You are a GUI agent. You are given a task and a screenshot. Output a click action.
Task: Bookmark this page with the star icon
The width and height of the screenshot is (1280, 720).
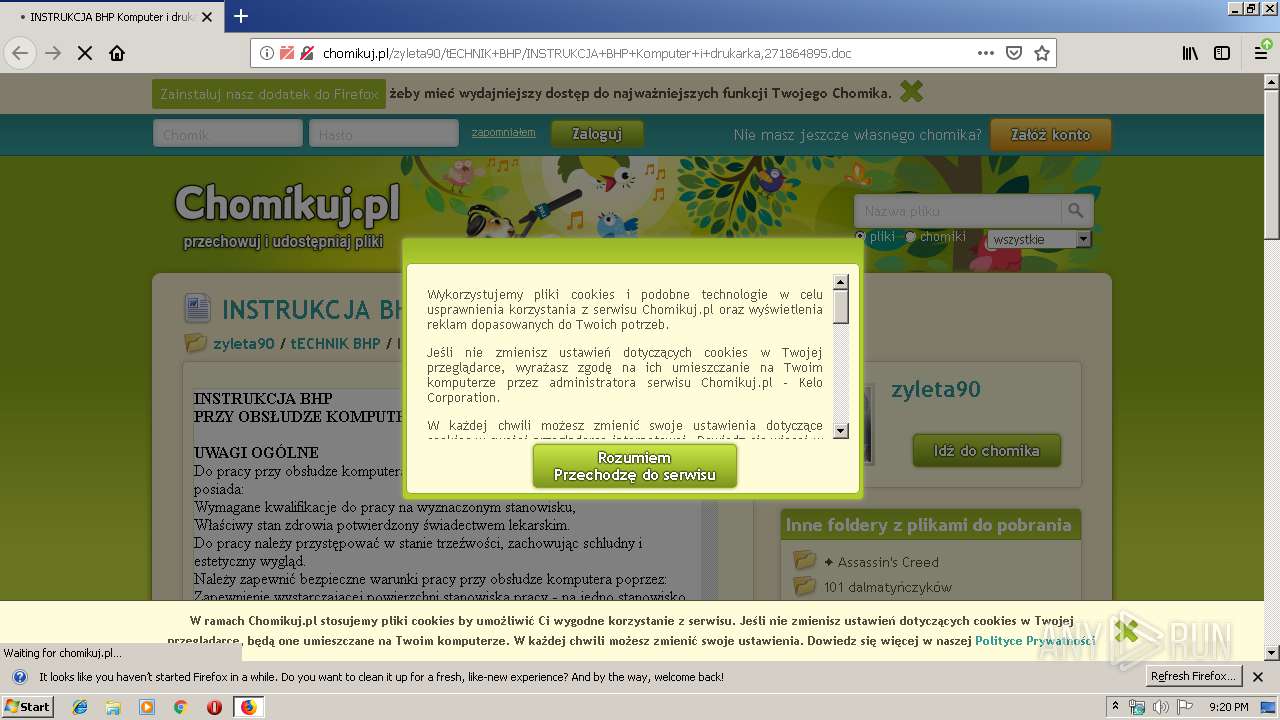click(1042, 53)
